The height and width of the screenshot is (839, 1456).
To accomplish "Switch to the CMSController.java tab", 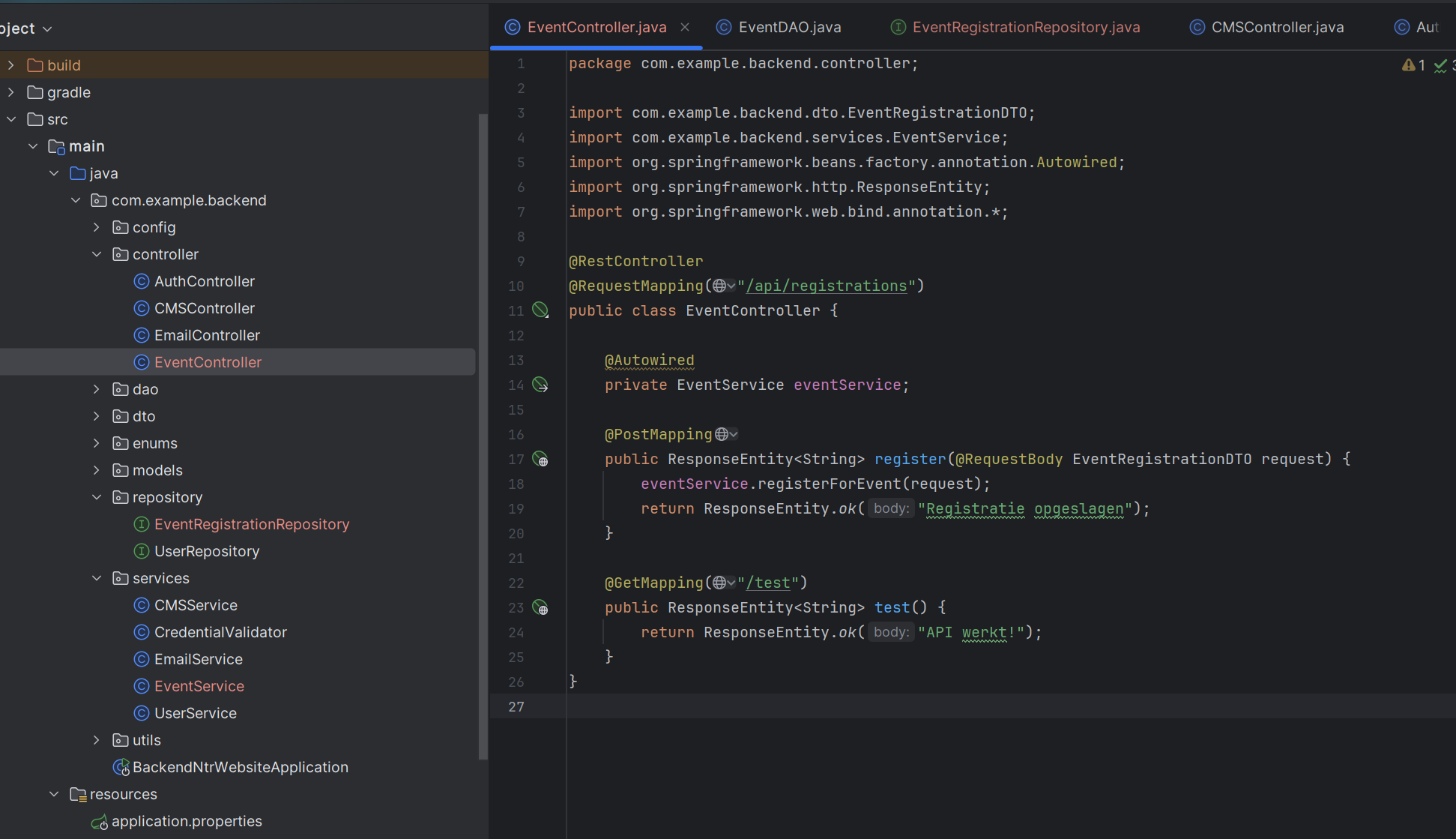I will coord(1277,27).
